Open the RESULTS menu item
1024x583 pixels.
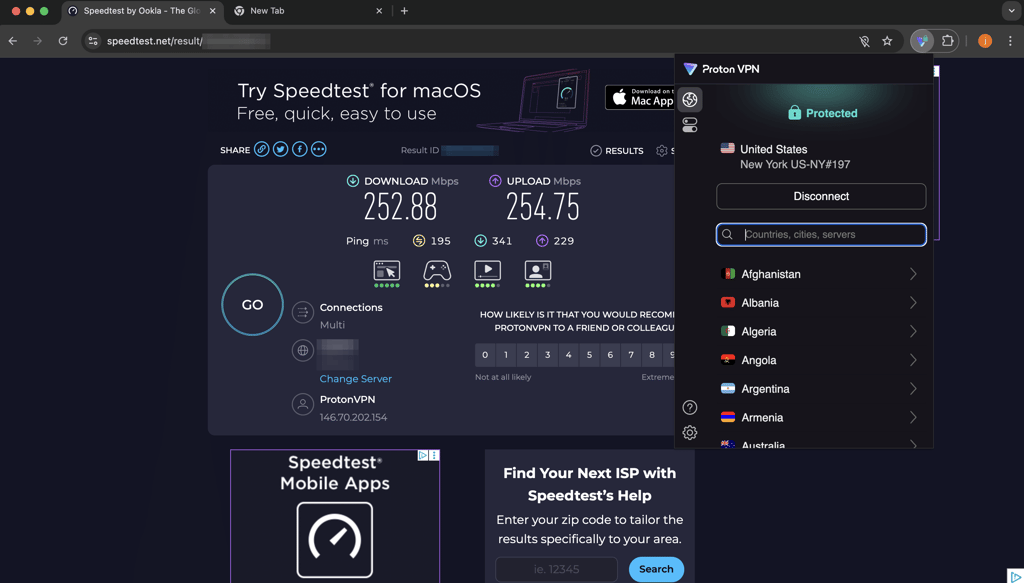[616, 151]
